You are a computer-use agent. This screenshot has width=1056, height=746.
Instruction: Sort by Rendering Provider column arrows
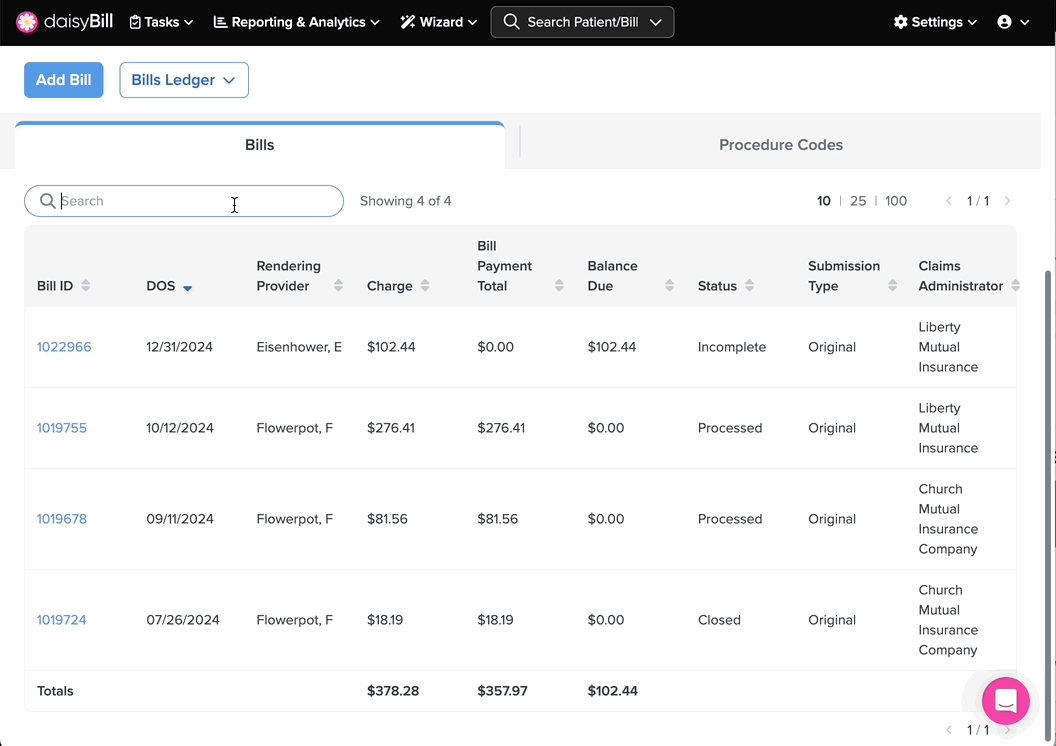tap(338, 286)
